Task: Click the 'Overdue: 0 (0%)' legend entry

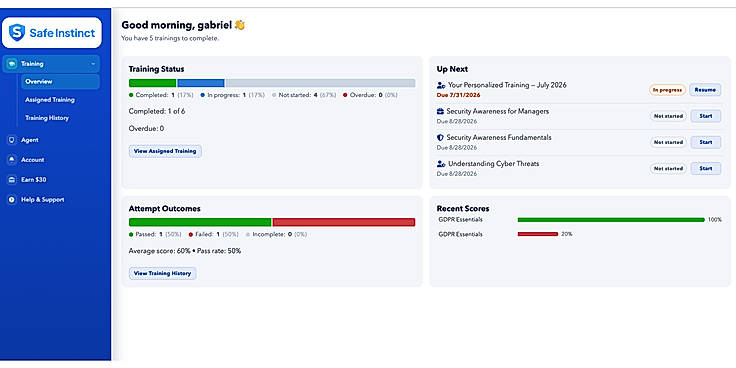Action: (370, 95)
